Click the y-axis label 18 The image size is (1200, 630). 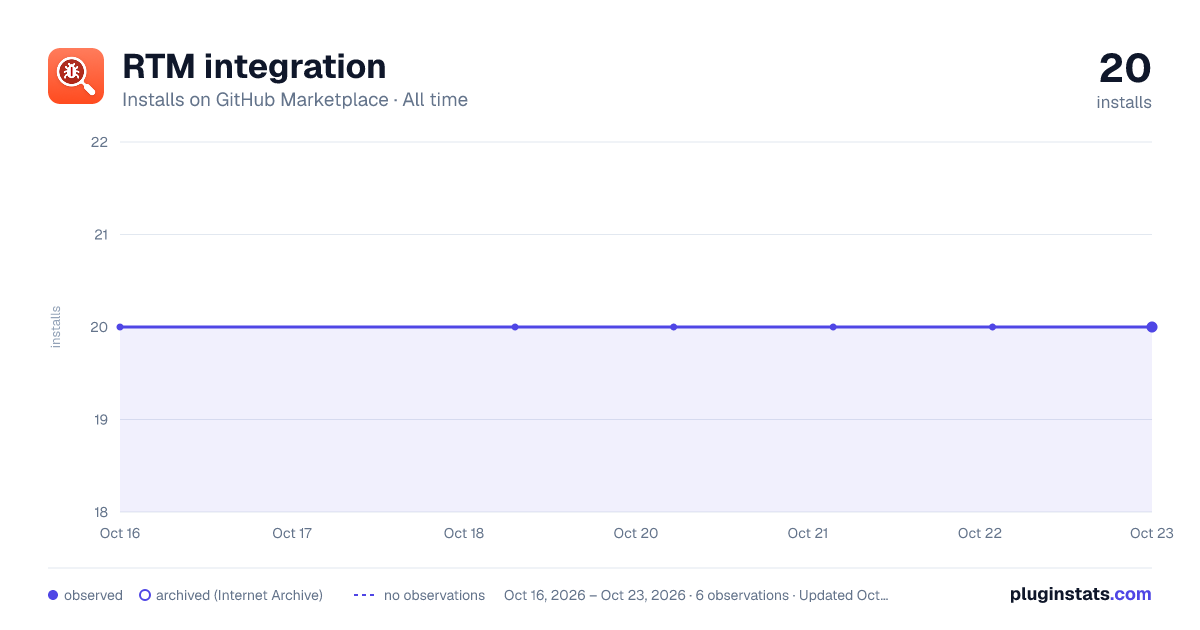[x=100, y=512]
